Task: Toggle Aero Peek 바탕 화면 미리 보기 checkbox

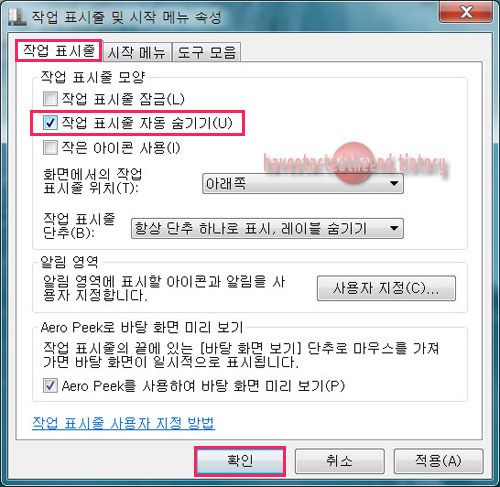Action: [x=50, y=386]
